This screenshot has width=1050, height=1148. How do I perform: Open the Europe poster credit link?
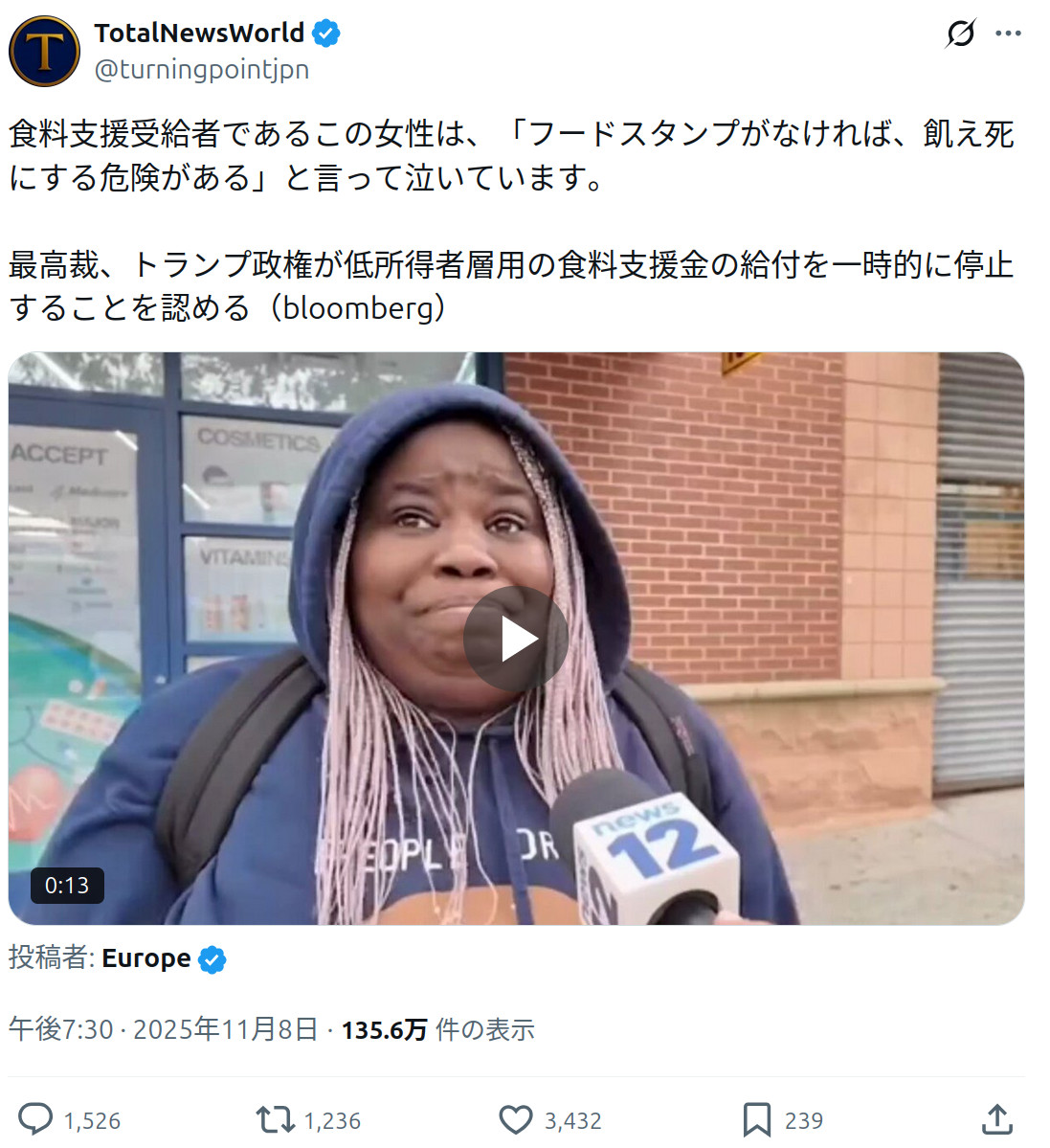click(x=145, y=958)
